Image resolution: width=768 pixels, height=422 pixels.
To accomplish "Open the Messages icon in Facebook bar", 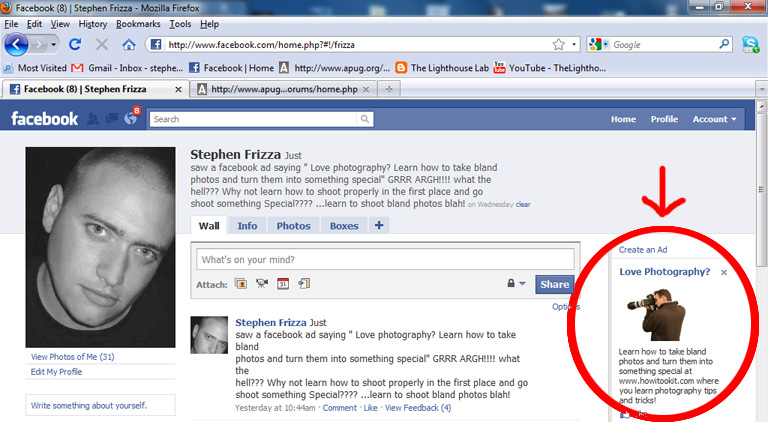I will (x=112, y=118).
